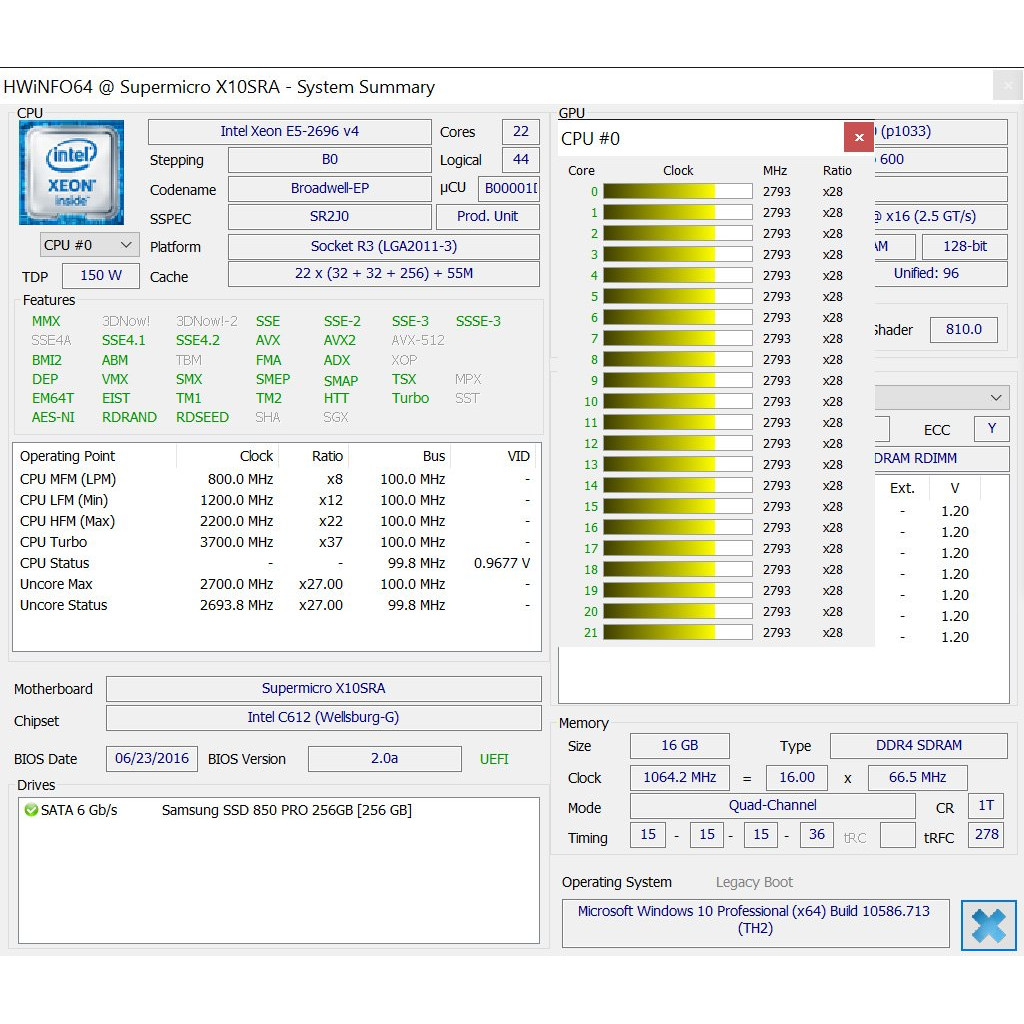The width and height of the screenshot is (1024, 1024).
Task: Click the Legacy Boot label
Action: [x=754, y=882]
